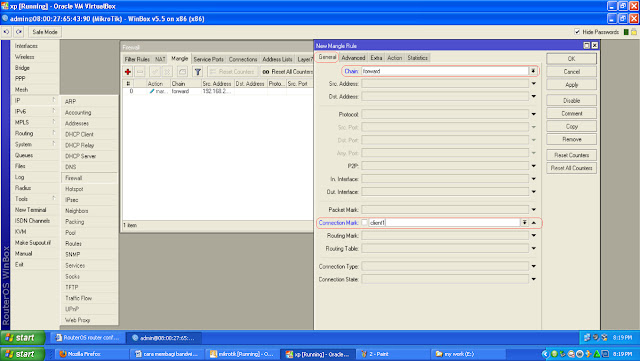Switch to the Statistics tab

(x=417, y=58)
